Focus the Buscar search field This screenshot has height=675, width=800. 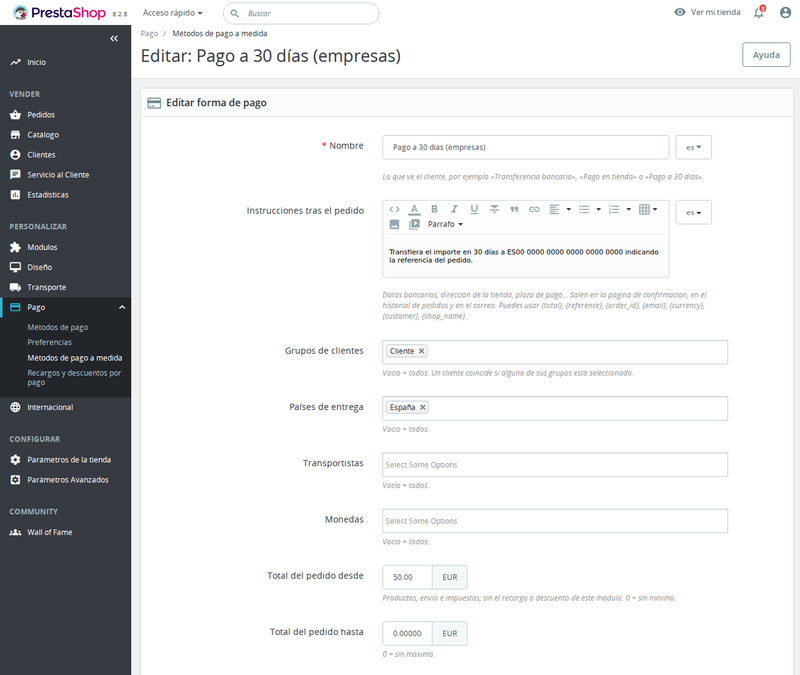(301, 13)
